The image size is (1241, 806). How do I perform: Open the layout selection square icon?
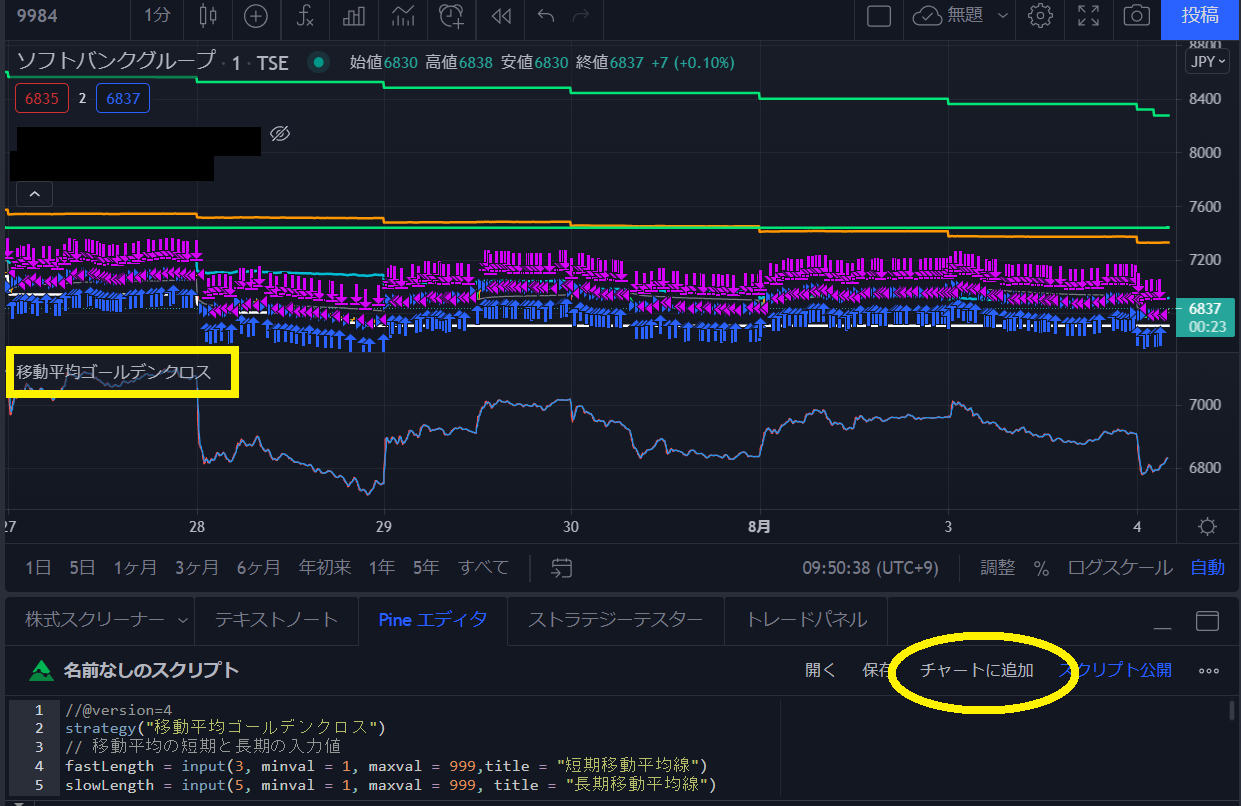[878, 16]
